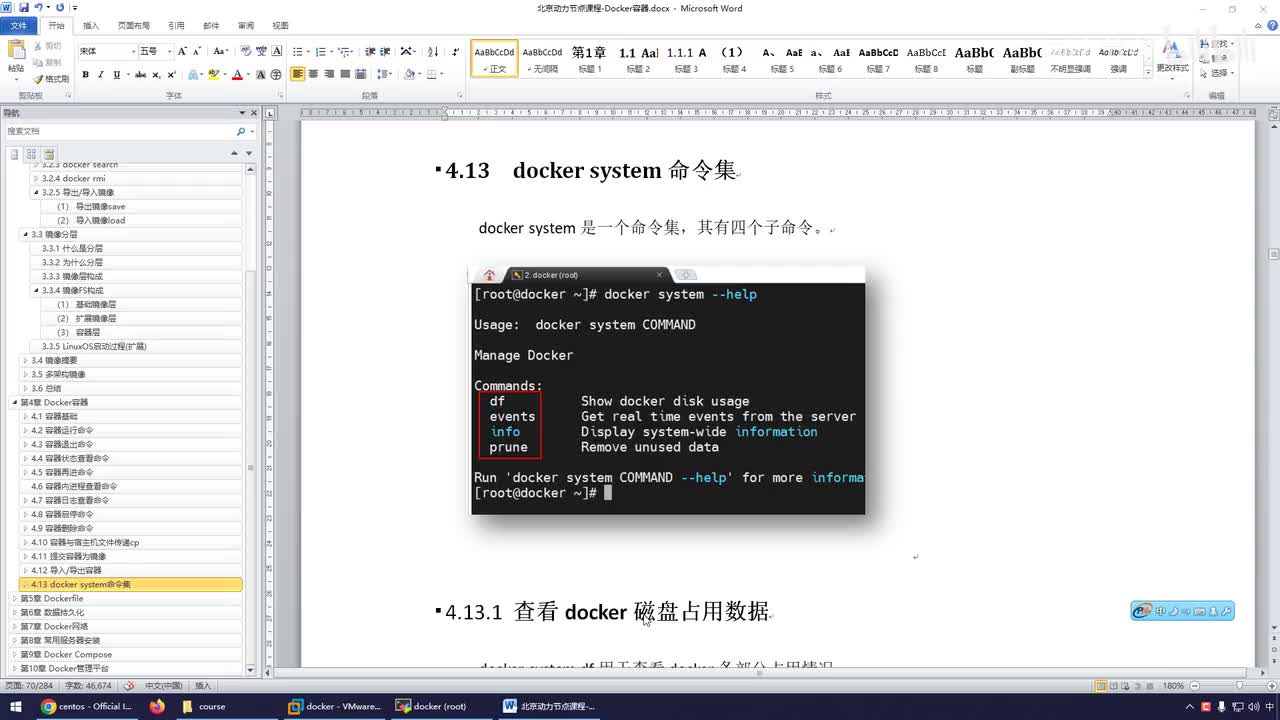Click the 选择 (Select) editing button

coord(1219,73)
